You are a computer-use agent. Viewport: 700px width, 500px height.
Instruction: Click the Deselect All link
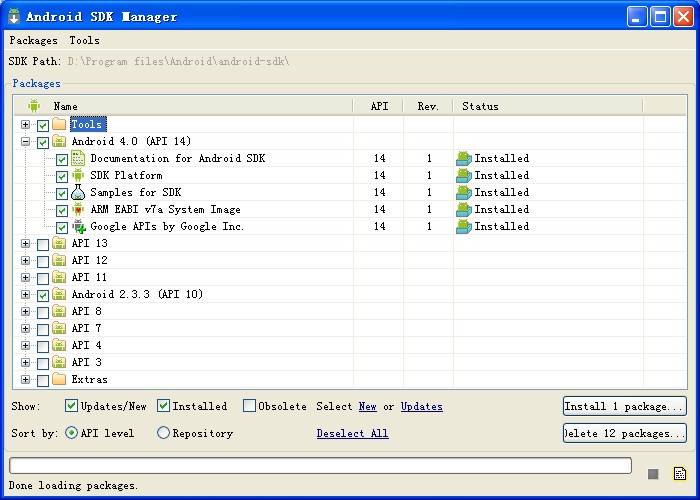(x=352, y=433)
